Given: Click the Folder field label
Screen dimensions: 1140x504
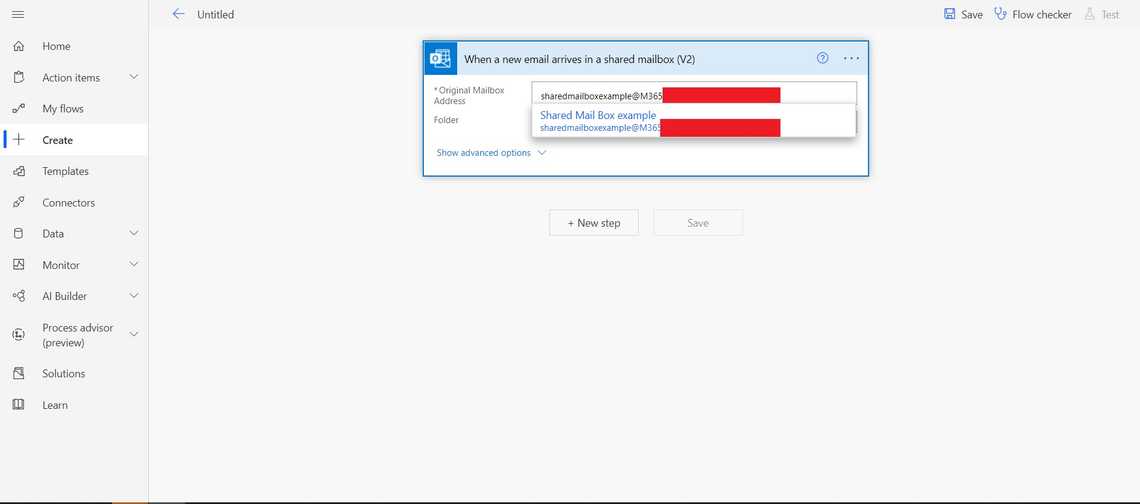Looking at the screenshot, I should [446, 120].
